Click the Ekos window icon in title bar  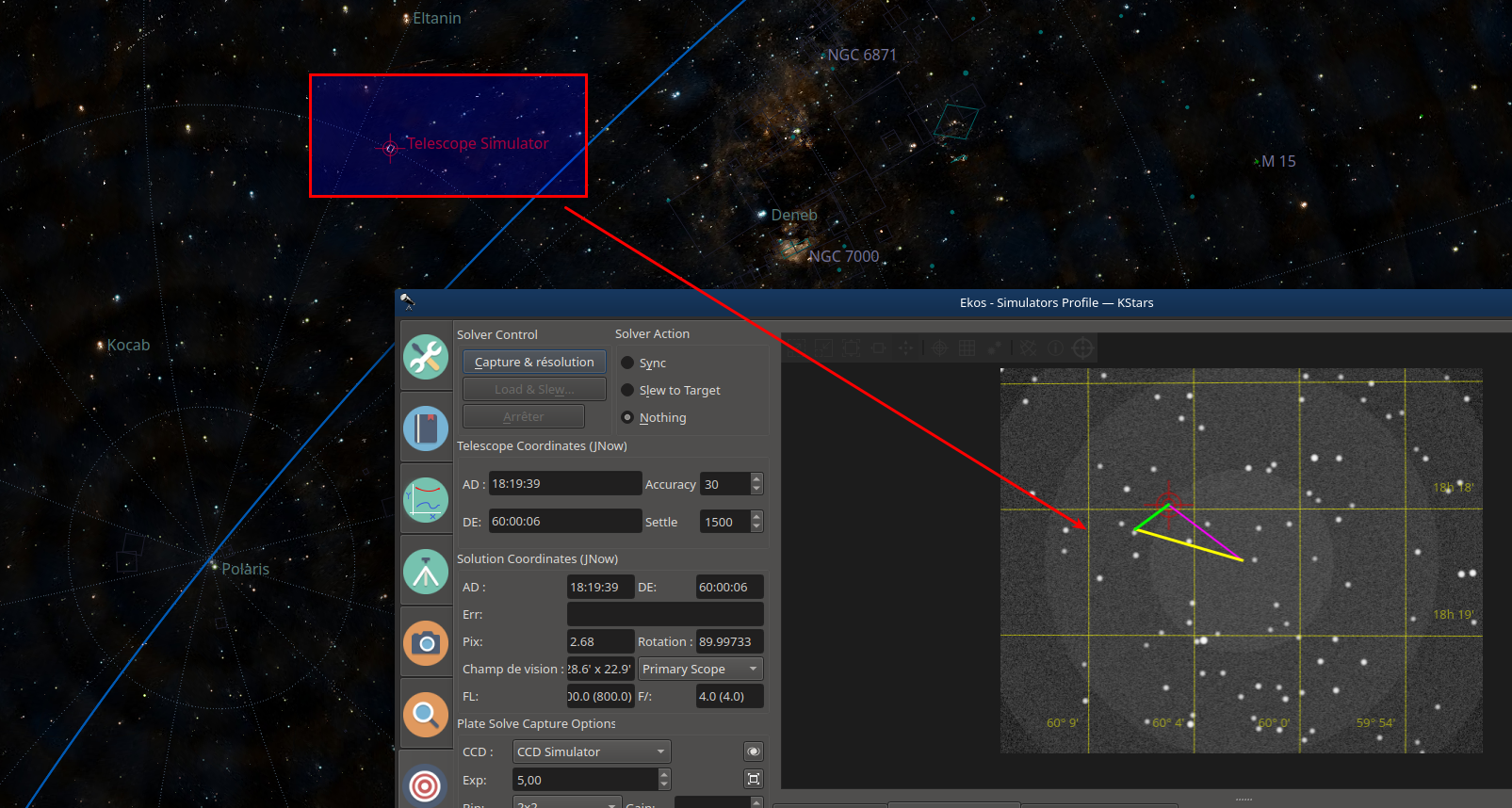[407, 301]
